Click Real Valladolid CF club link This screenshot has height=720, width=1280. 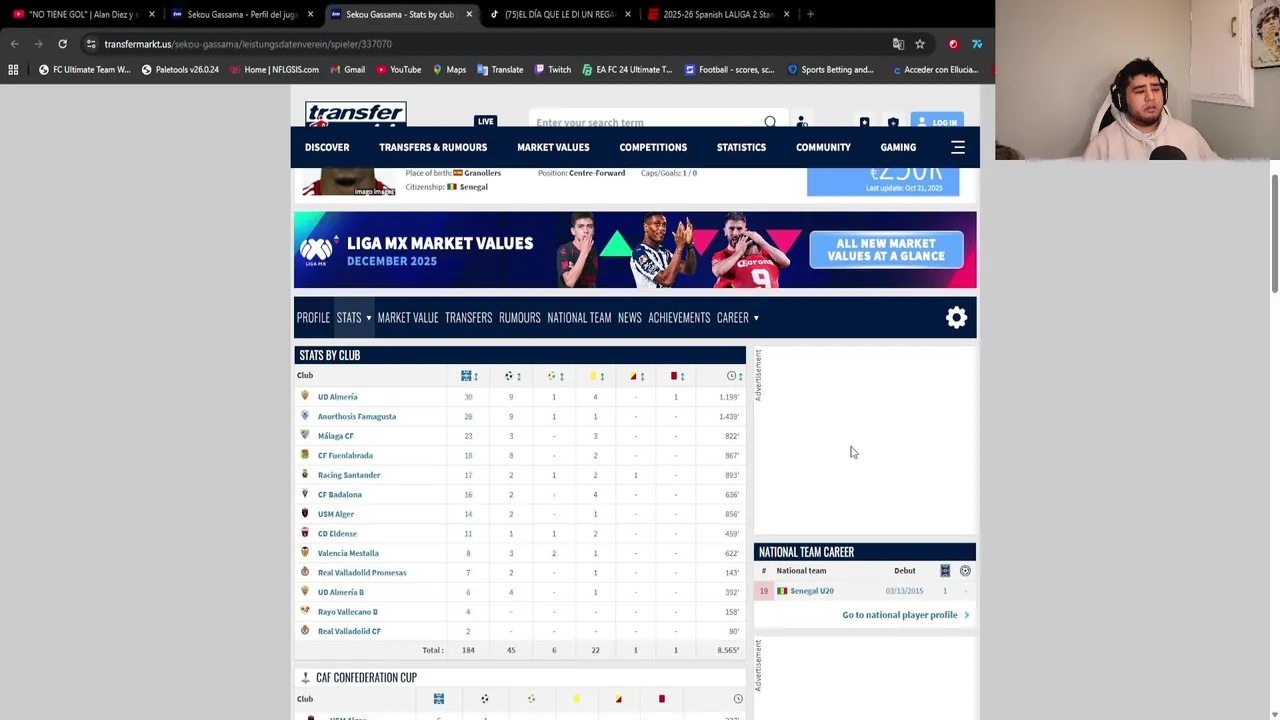(349, 631)
